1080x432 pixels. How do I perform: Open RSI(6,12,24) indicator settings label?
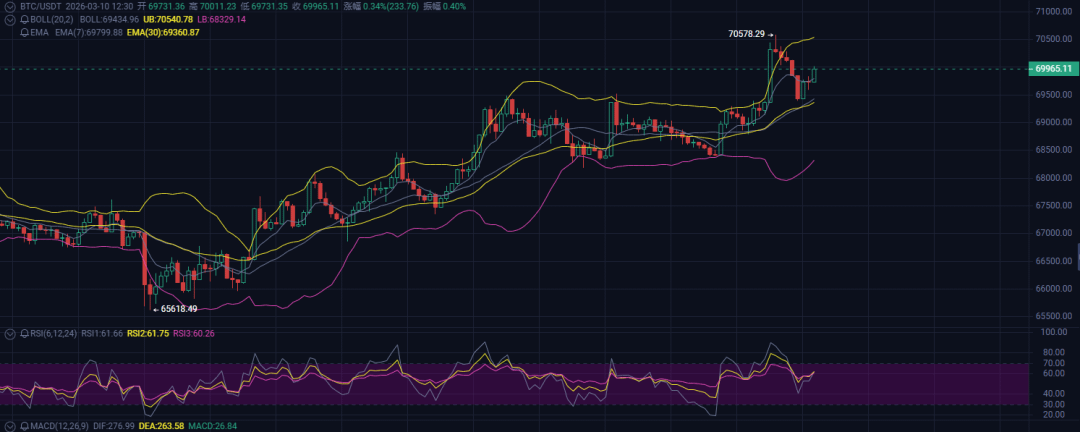(54, 333)
